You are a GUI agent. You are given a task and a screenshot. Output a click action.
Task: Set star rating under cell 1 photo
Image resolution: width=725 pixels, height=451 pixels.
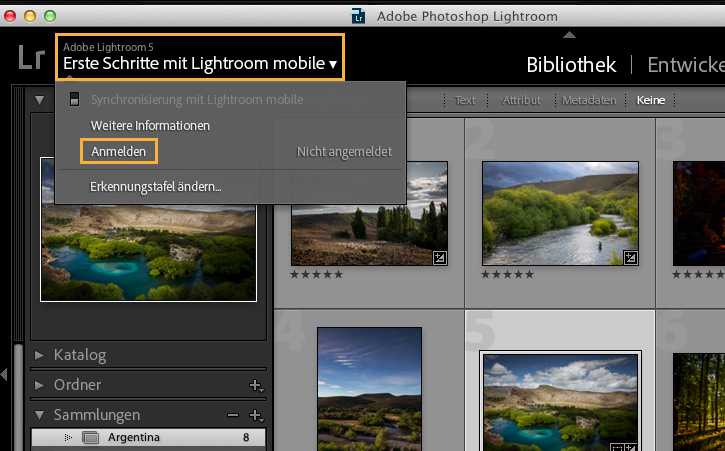[316, 274]
